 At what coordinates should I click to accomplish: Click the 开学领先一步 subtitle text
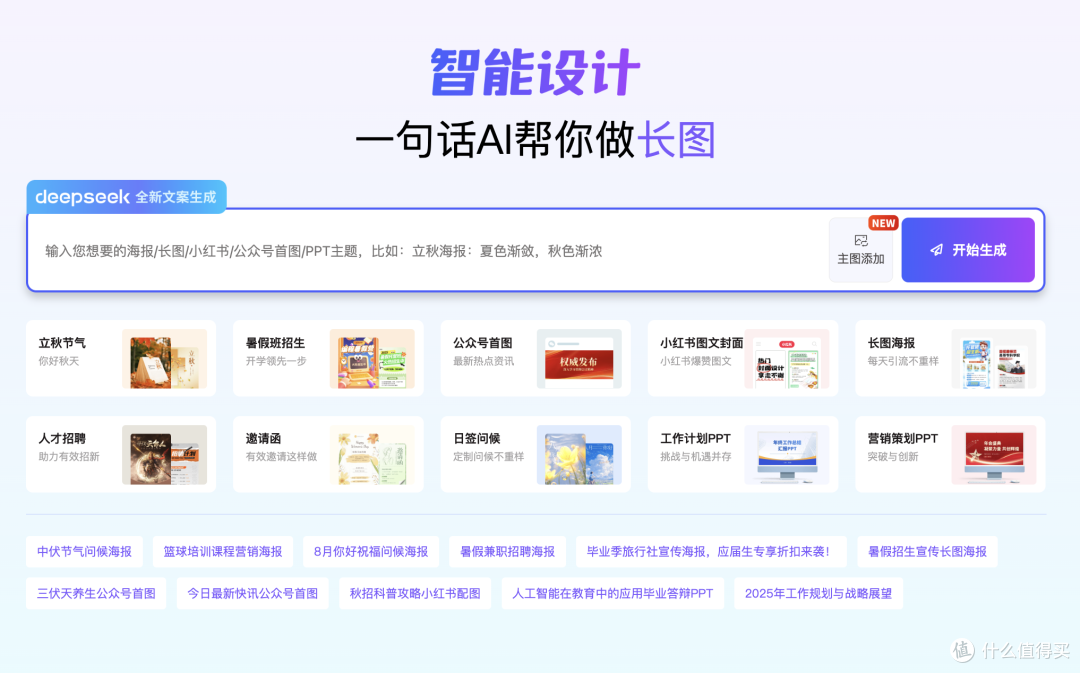tap(276, 361)
